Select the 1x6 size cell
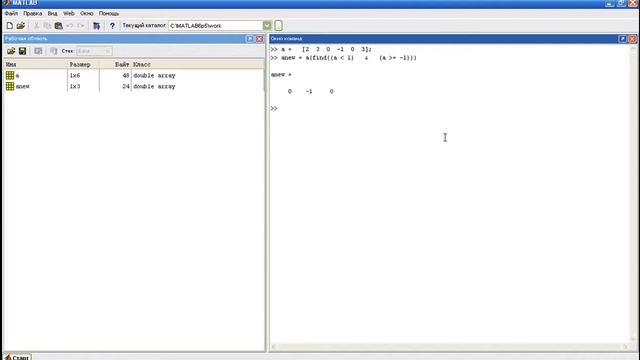Screen dimensions: 640x360 (75, 76)
